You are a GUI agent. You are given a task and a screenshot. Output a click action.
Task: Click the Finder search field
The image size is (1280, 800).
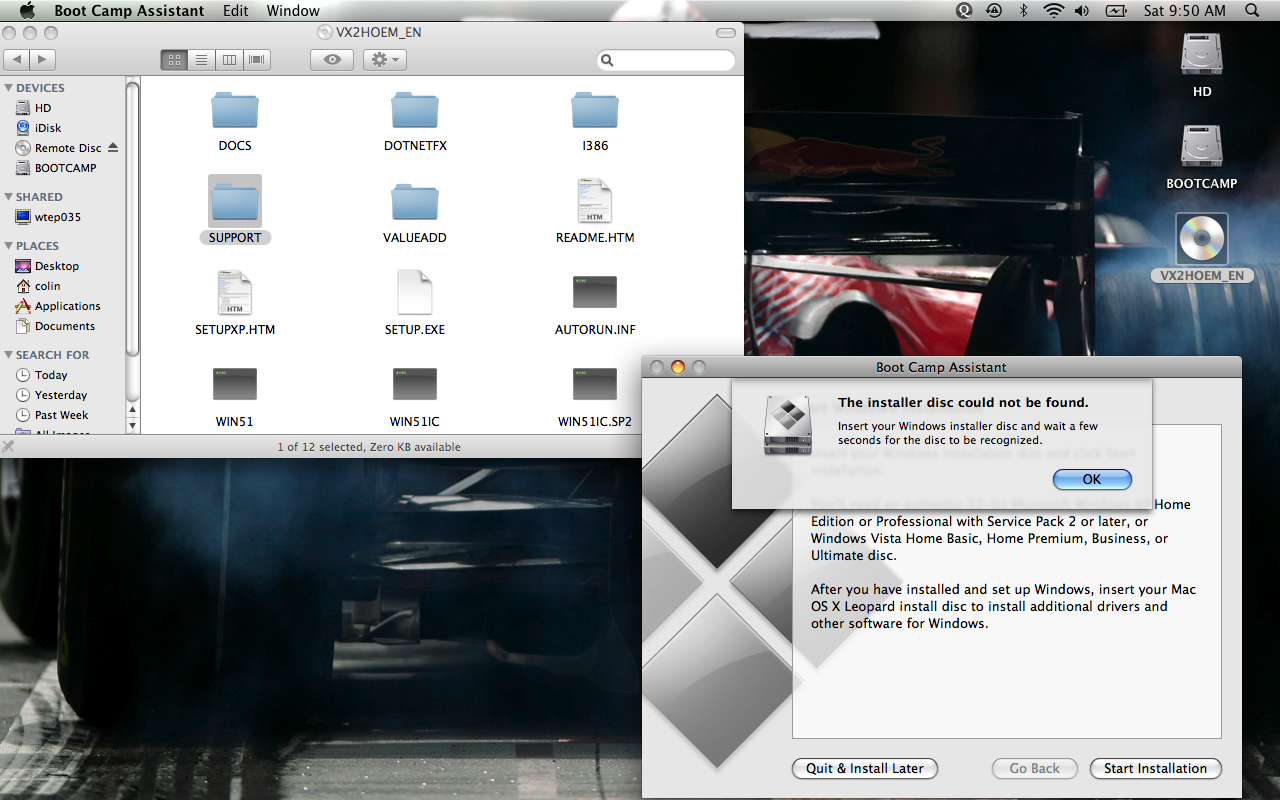point(666,61)
